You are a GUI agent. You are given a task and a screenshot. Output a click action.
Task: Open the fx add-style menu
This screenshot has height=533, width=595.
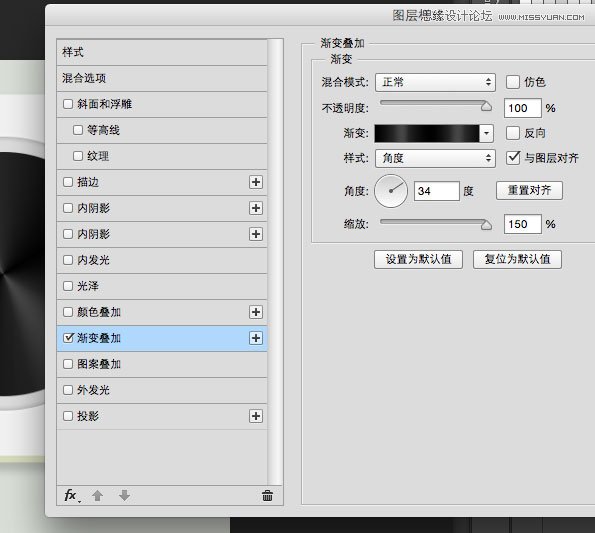tap(72, 495)
